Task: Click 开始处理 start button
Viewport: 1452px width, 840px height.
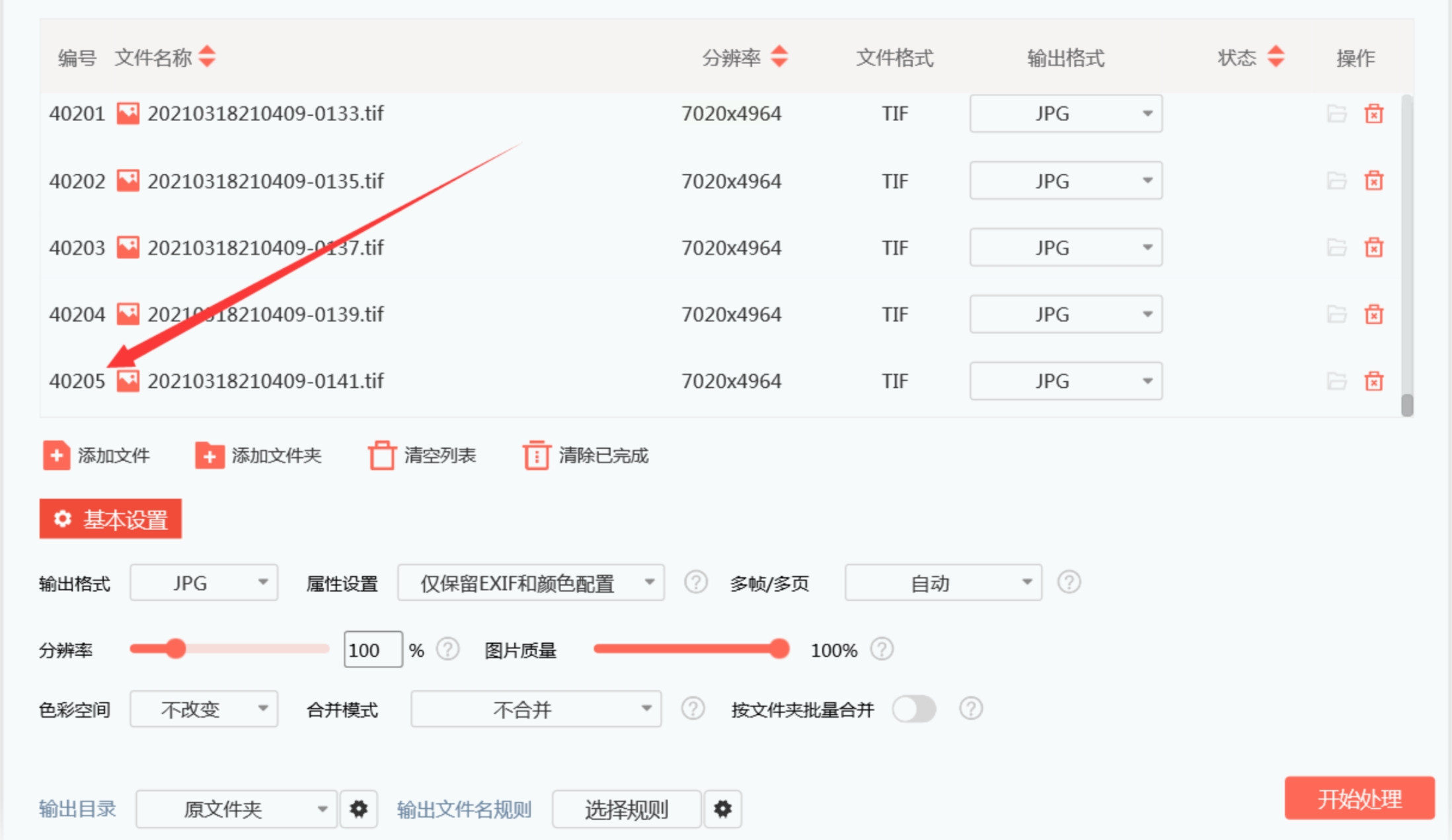Action: [1359, 798]
